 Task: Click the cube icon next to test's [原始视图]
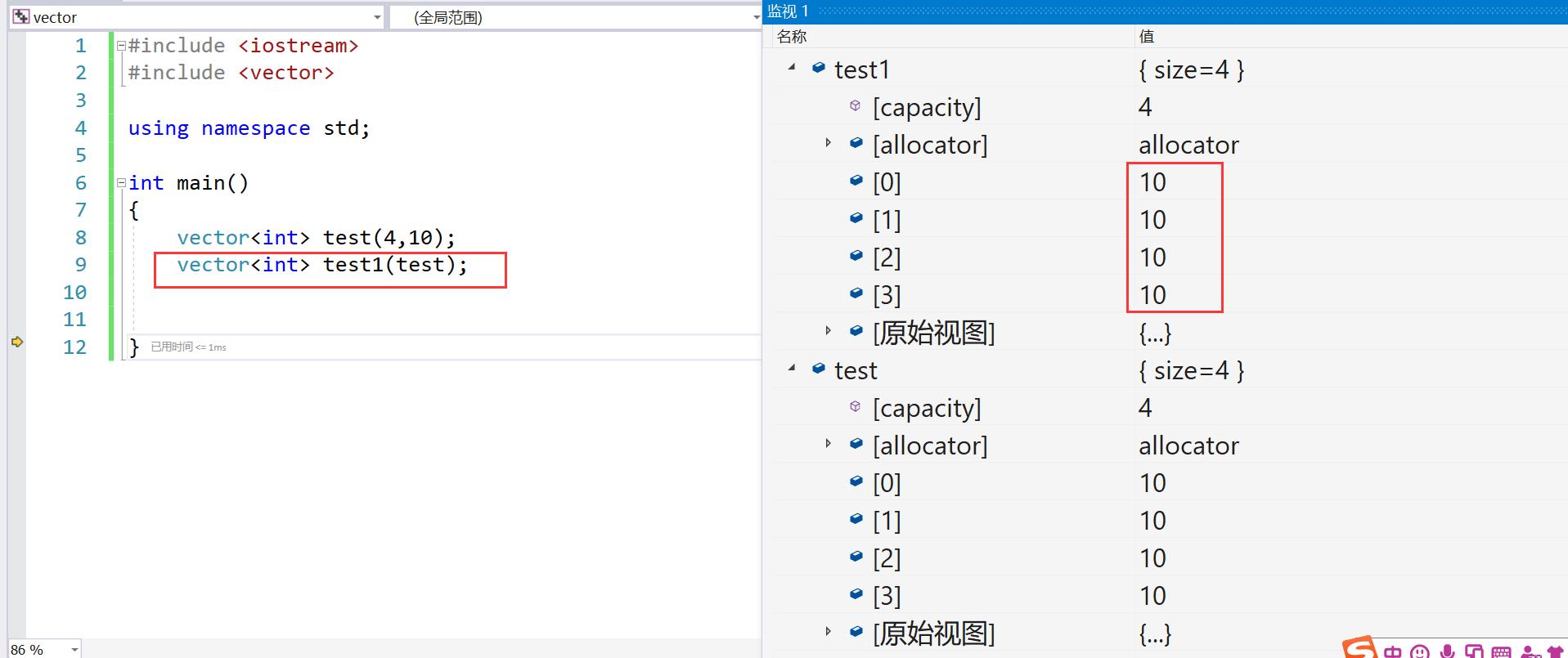[x=856, y=632]
